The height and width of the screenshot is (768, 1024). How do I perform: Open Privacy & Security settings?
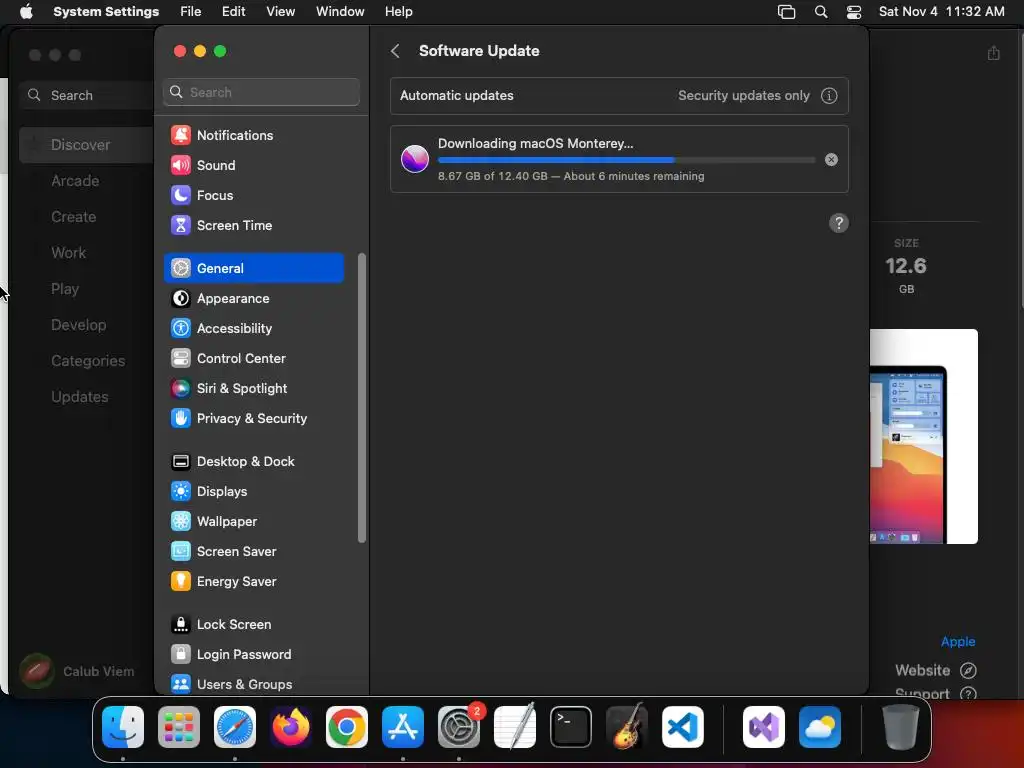coord(253,419)
